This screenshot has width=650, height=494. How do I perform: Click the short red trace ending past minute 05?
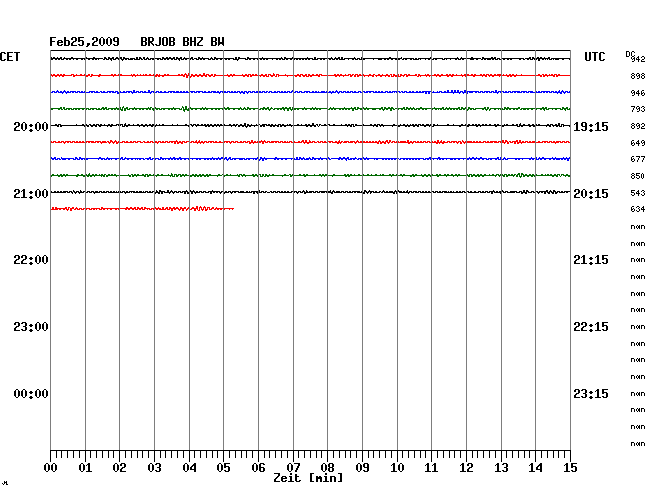(142, 208)
